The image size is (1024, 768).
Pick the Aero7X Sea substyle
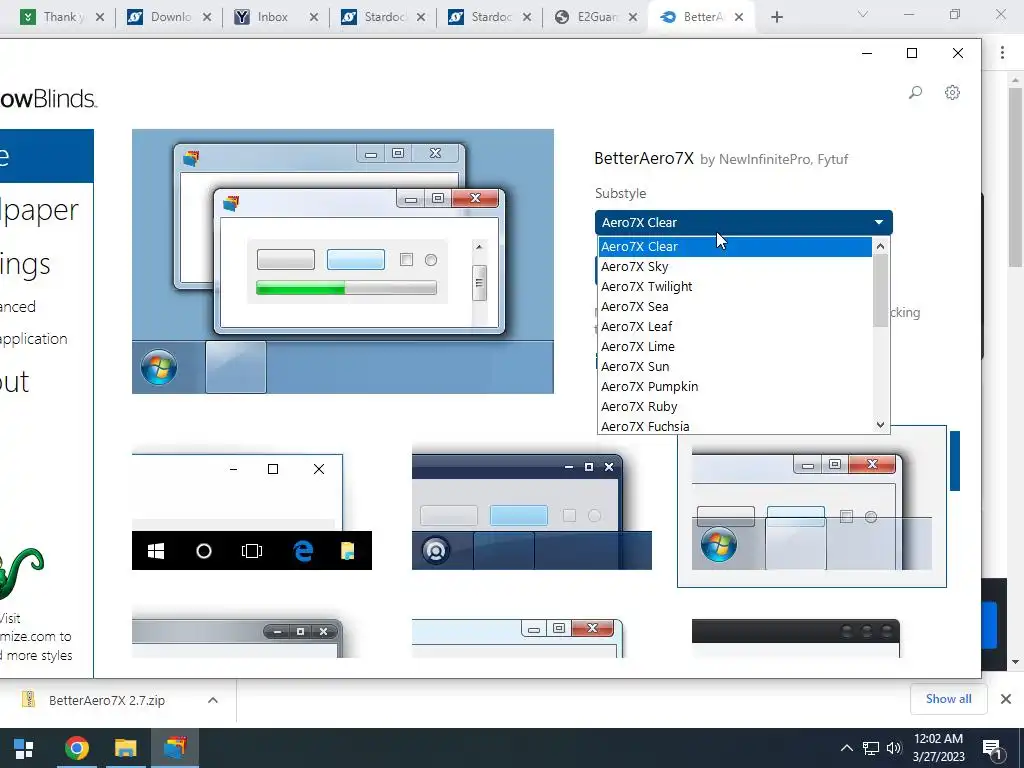[x=735, y=306]
